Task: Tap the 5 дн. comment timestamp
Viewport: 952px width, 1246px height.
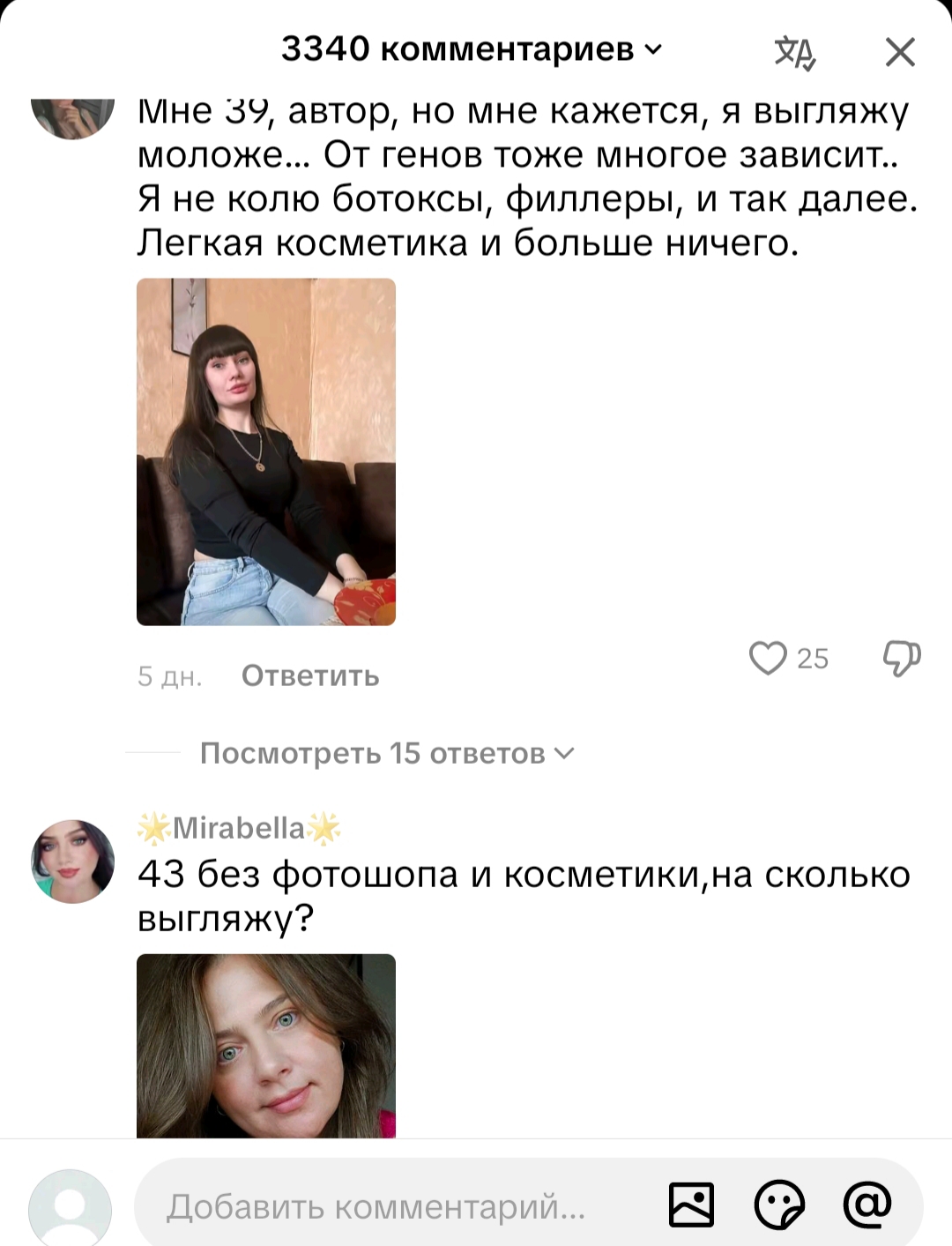Action: pos(170,676)
